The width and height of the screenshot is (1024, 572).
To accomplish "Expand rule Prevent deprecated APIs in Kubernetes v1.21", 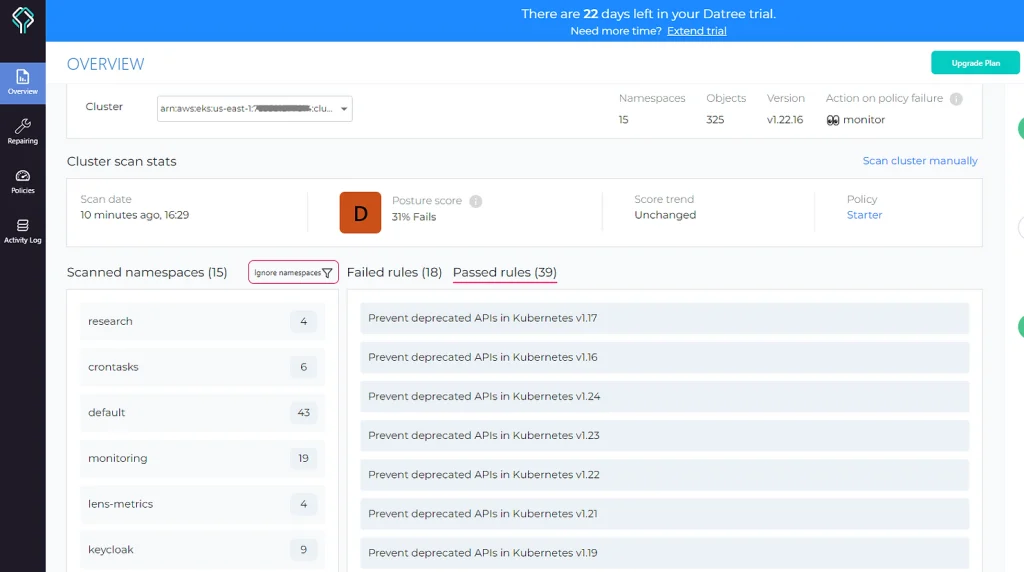I will [664, 514].
